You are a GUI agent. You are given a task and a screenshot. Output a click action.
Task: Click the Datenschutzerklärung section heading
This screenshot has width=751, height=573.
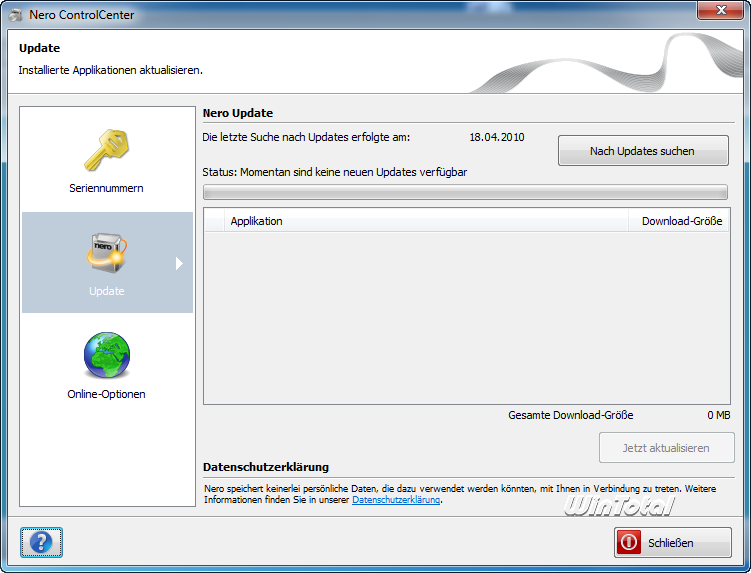(x=266, y=467)
